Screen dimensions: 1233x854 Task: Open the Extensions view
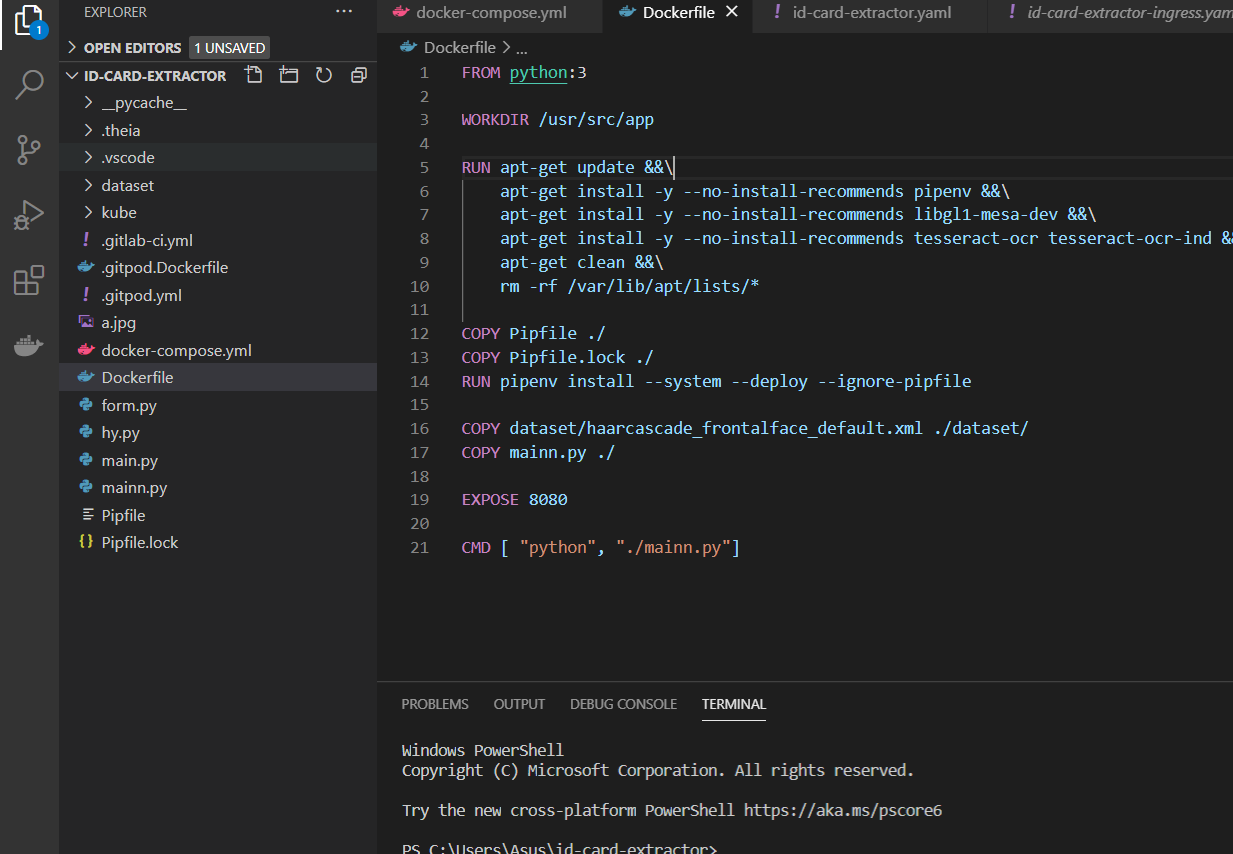[29, 280]
